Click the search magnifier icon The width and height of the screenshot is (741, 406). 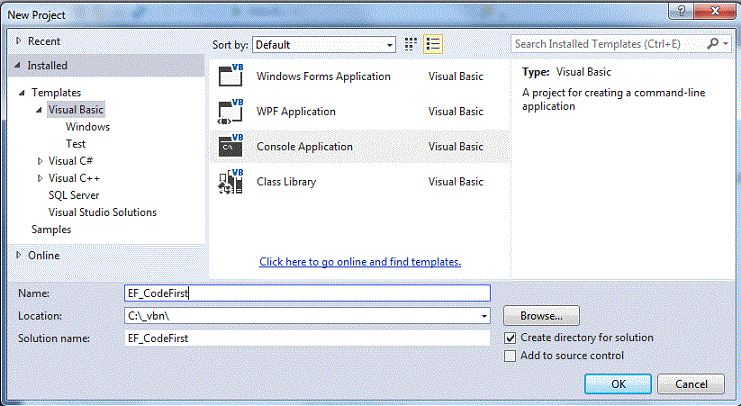click(712, 44)
